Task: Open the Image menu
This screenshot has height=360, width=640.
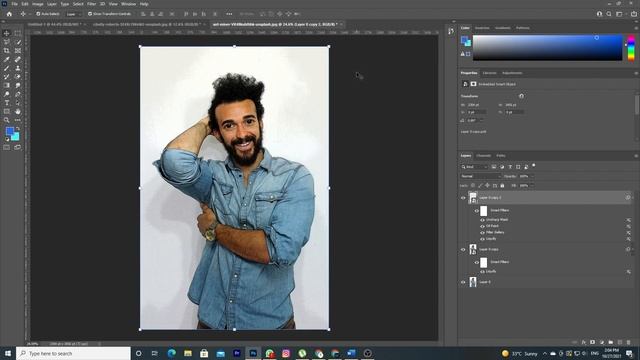Action: tap(38, 4)
